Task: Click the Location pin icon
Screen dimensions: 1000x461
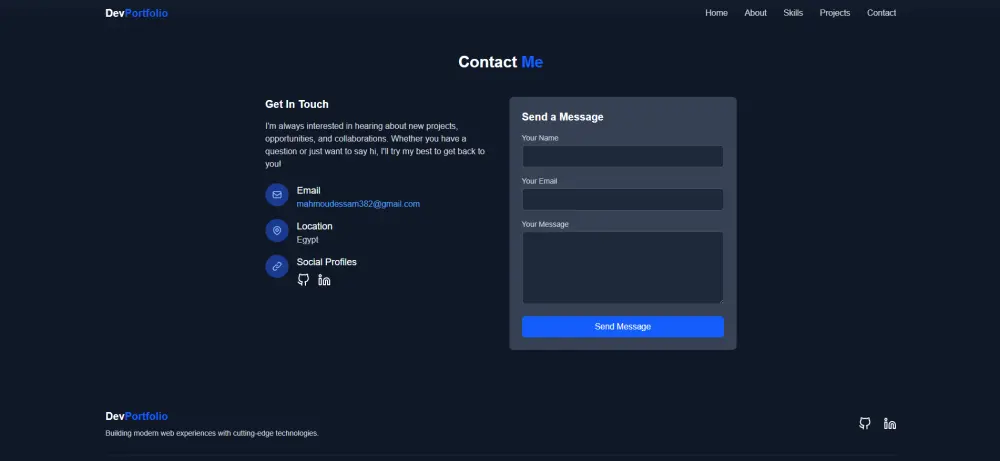Action: click(x=277, y=230)
